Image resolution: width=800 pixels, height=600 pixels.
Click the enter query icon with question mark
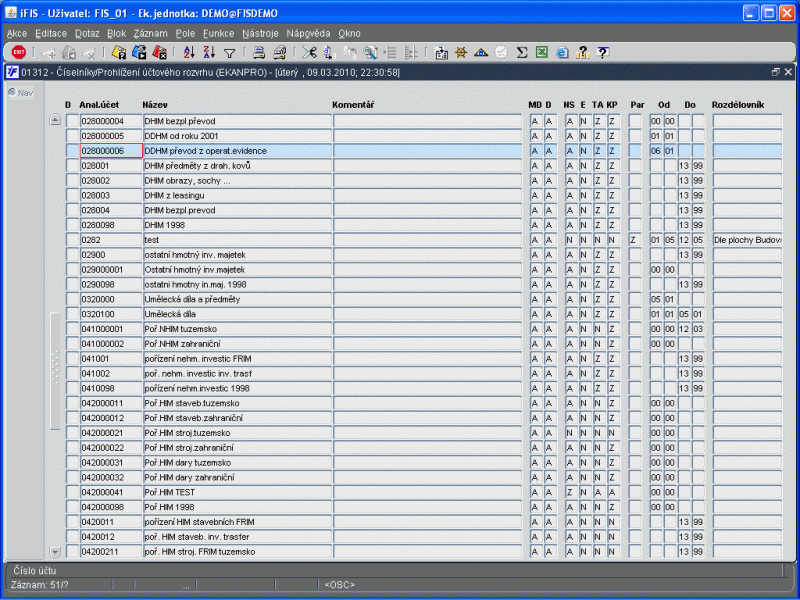119,52
